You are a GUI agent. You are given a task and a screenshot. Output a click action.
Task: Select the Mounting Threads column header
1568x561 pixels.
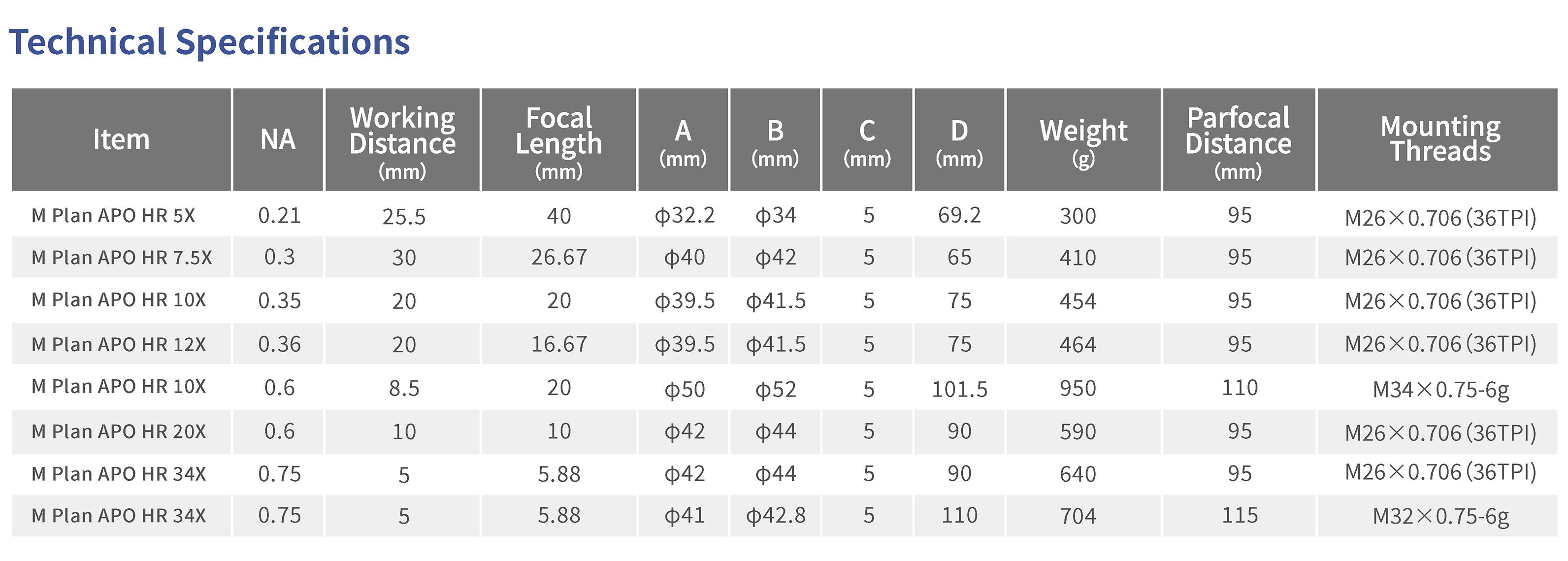[1441, 139]
